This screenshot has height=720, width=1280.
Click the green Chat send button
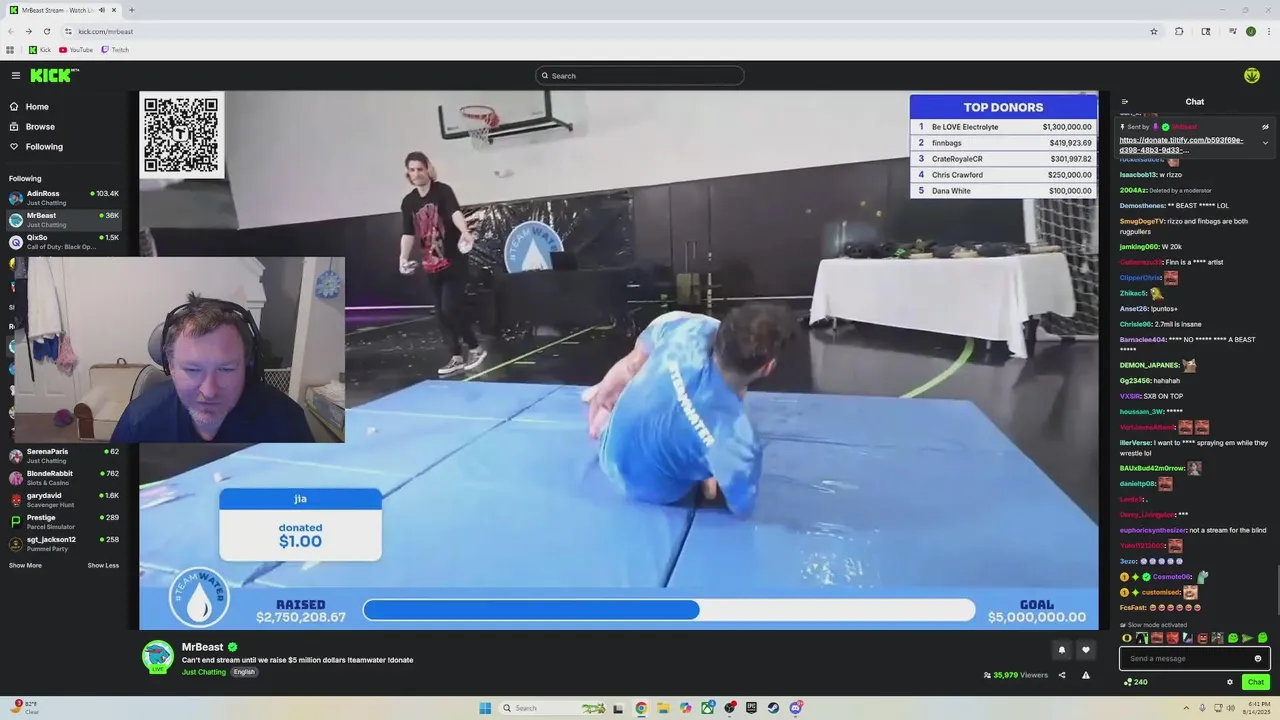click(x=1256, y=682)
